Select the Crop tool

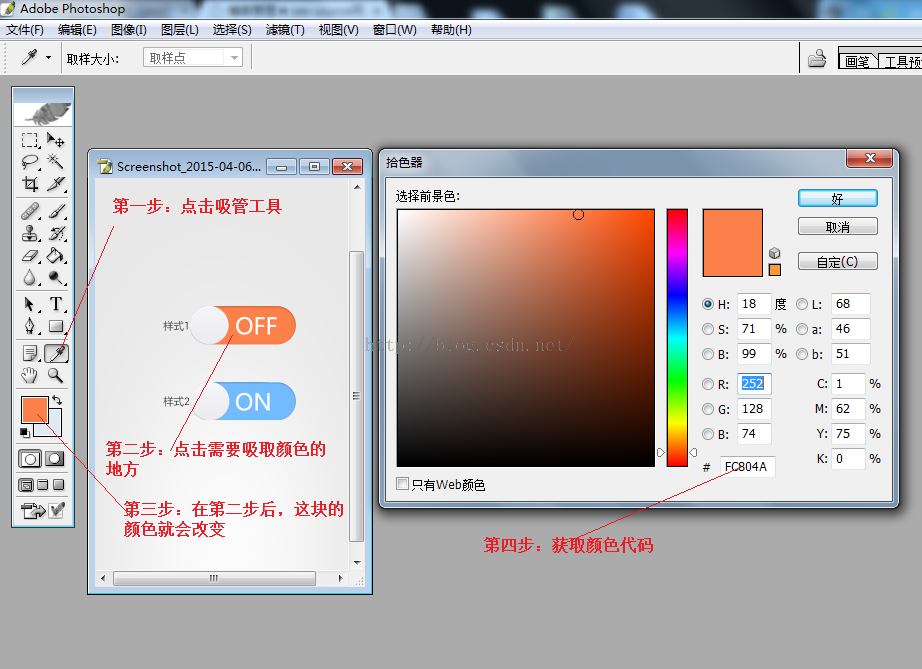(30, 184)
